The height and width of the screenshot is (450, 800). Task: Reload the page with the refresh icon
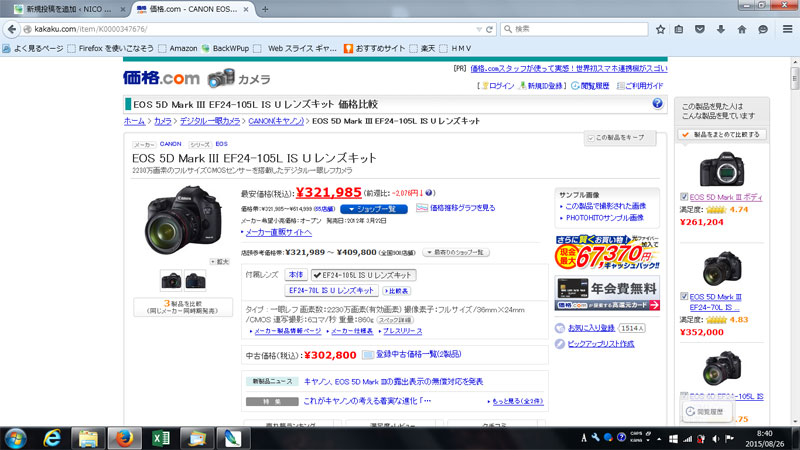tap(489, 29)
